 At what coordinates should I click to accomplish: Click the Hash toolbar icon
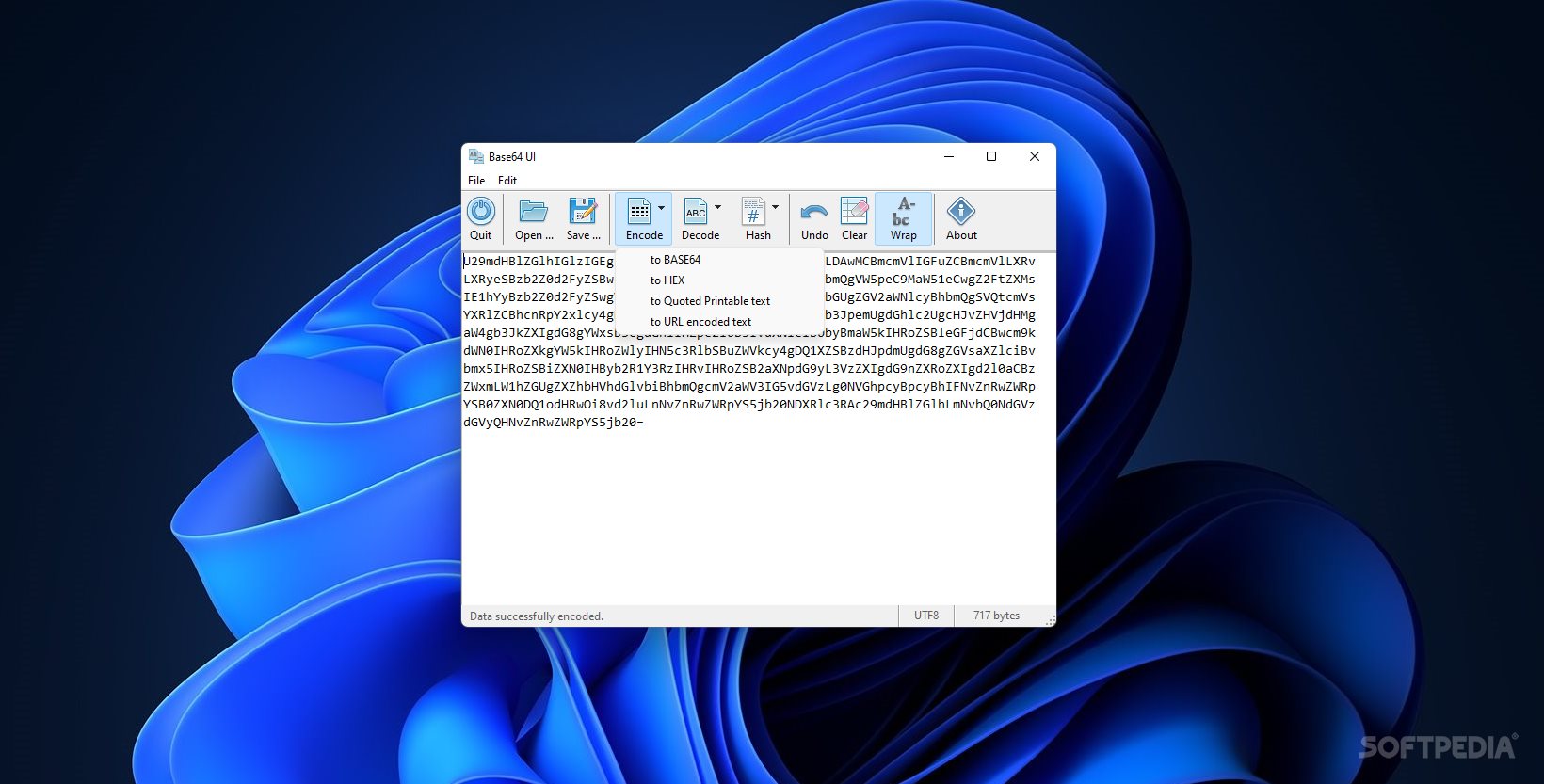(754, 212)
